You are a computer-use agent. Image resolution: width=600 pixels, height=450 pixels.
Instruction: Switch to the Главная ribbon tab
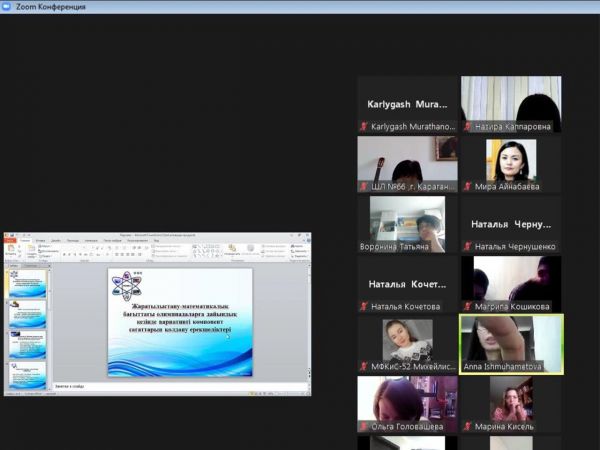[x=25, y=241]
